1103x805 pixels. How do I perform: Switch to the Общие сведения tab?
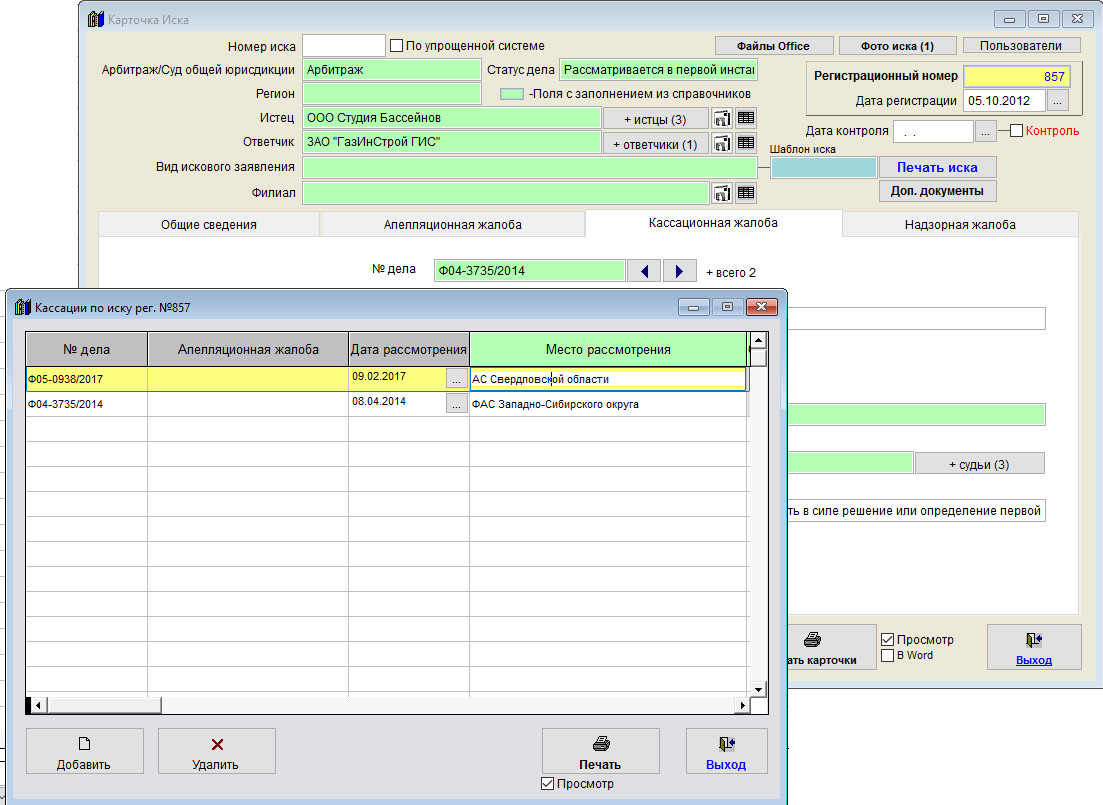click(209, 225)
